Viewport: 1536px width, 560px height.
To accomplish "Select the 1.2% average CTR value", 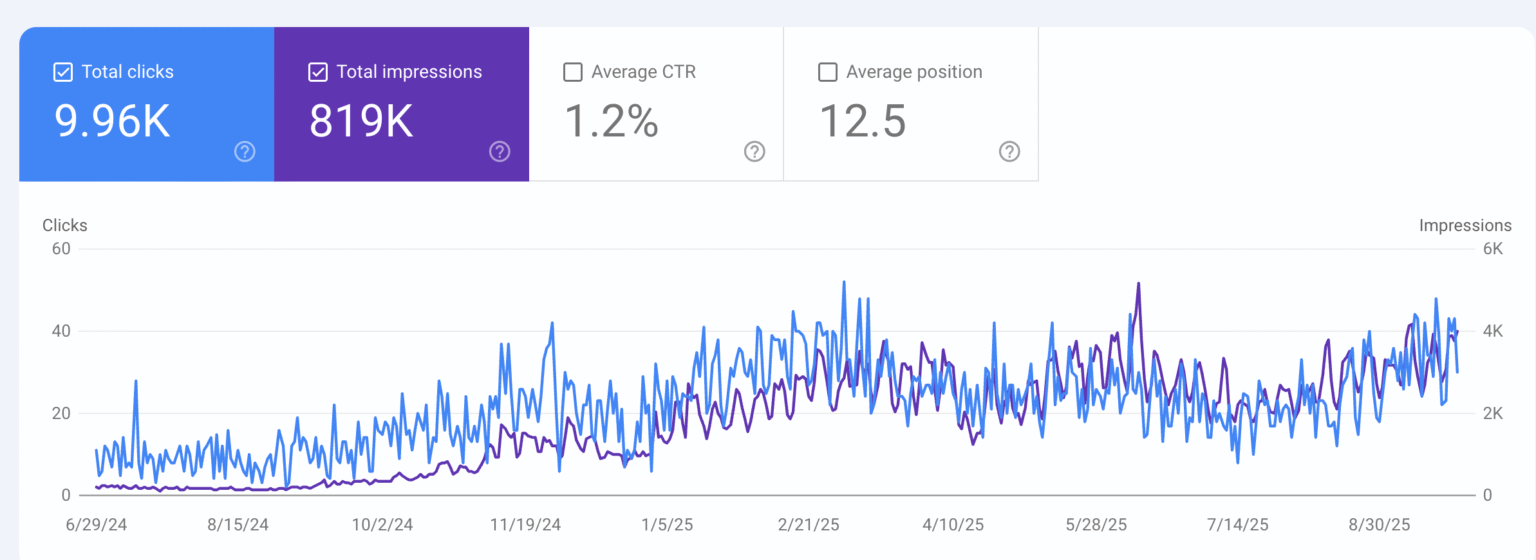I will tap(611, 121).
